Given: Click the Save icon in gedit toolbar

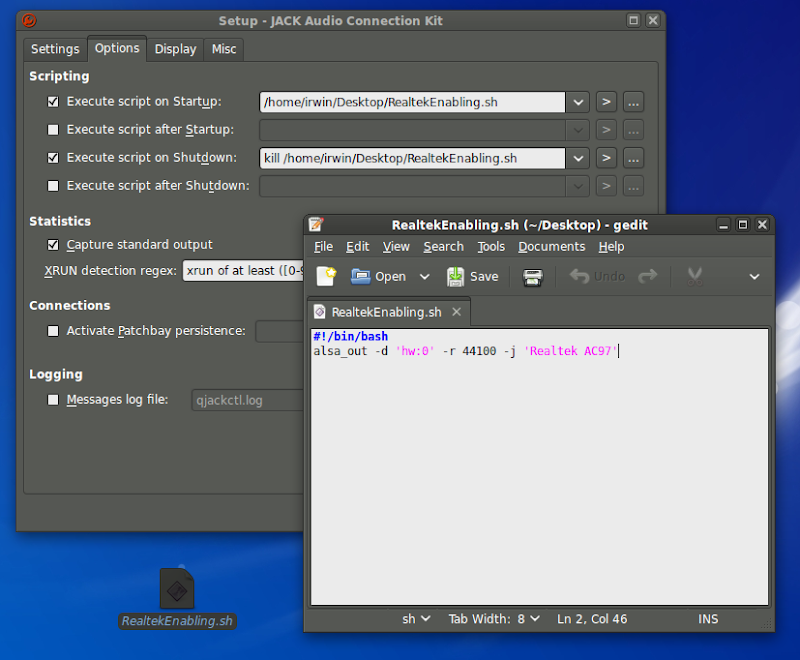Looking at the screenshot, I should coord(455,276).
